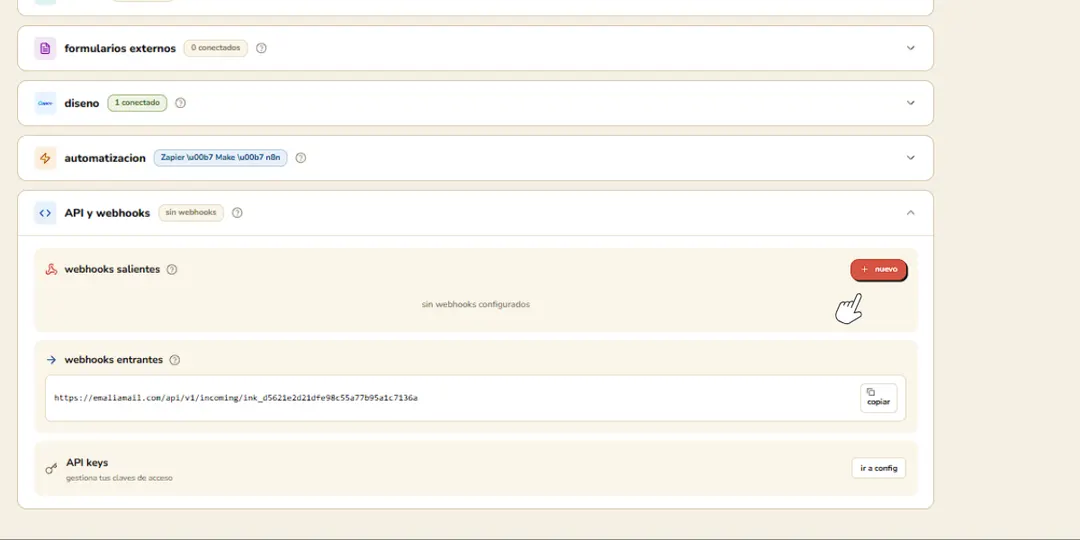Add a new outgoing webhook with nuevo

(x=879, y=269)
